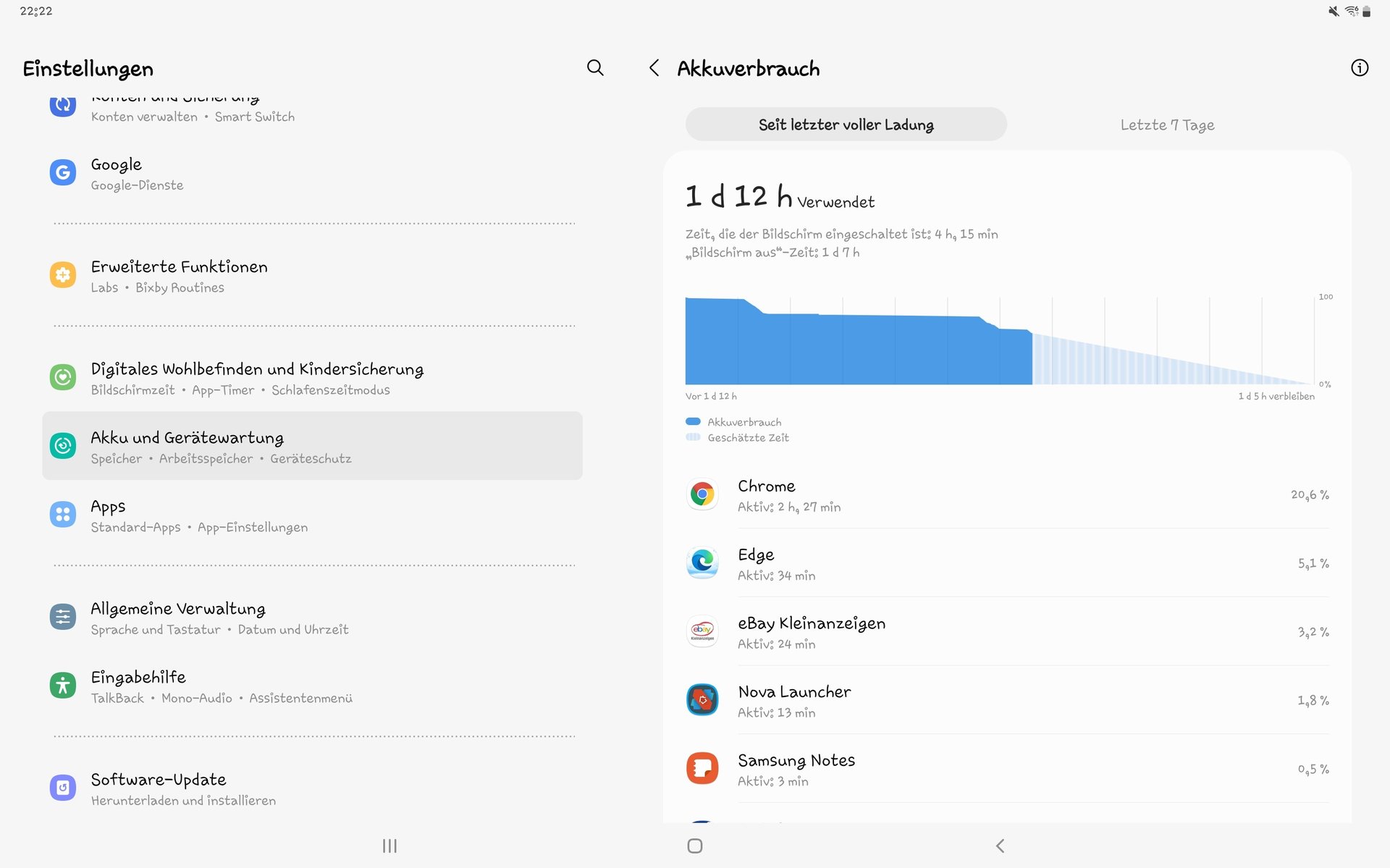The height and width of the screenshot is (868, 1390).
Task: Tap the estimated time graph area
Action: [x=1173, y=359]
